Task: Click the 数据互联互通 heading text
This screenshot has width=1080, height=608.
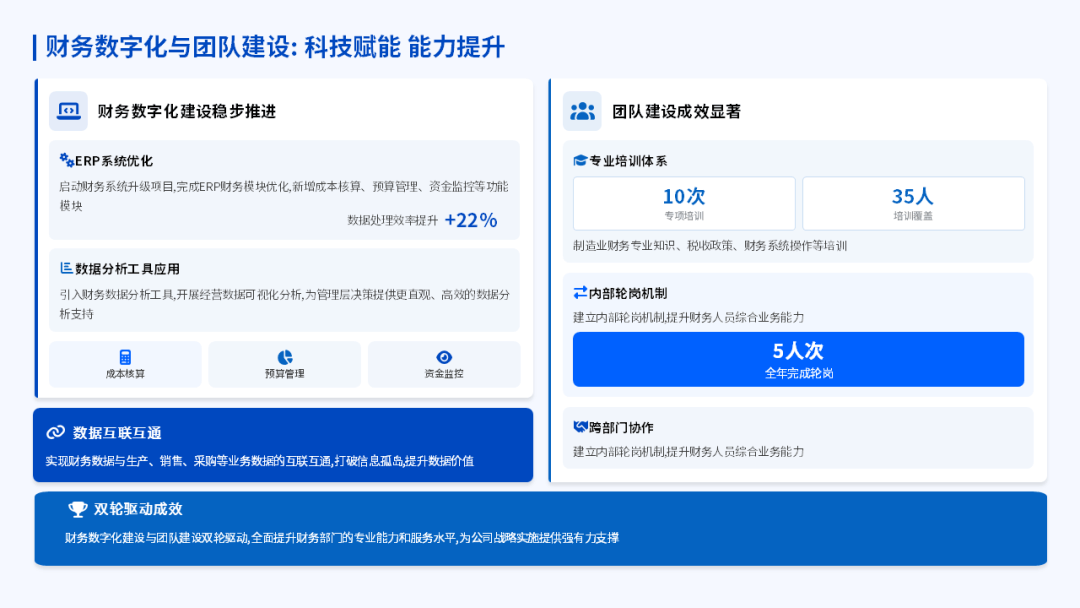Action: 117,432
